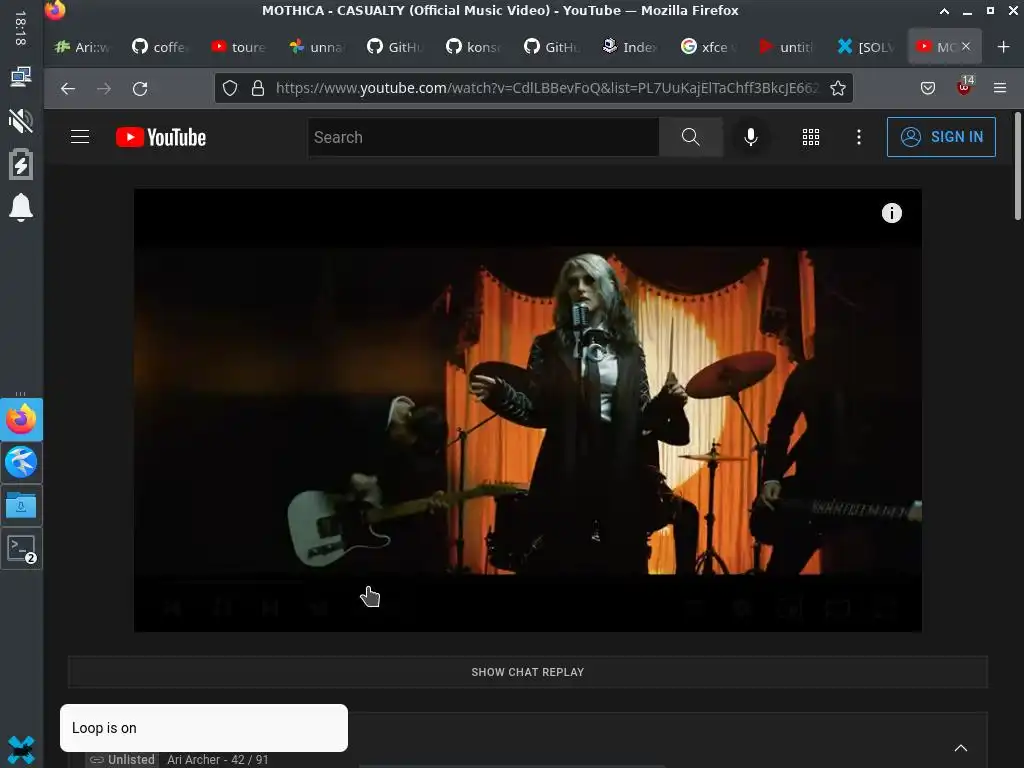This screenshot has width=1024, height=768.
Task: View site security padlock info
Action: (x=258, y=88)
